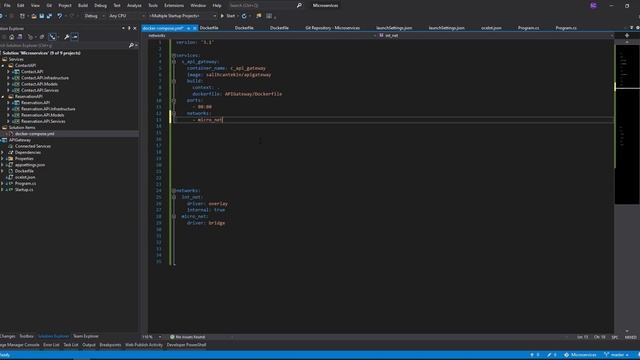Image resolution: width=640 pixels, height=360 pixels.
Task: Switch to Git Repository - Microservices tab
Action: 333,28
